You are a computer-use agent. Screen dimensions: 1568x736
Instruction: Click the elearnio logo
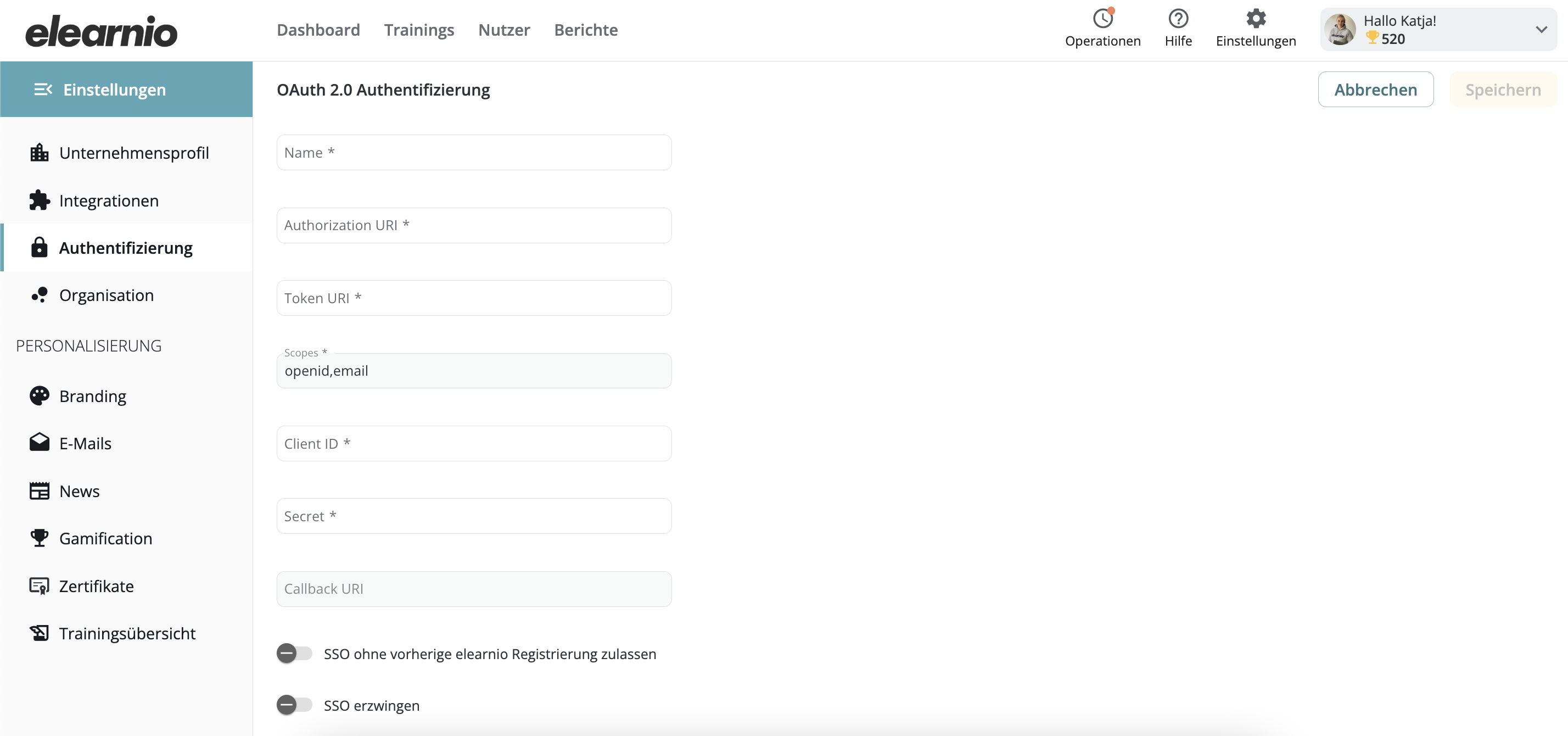point(101,31)
